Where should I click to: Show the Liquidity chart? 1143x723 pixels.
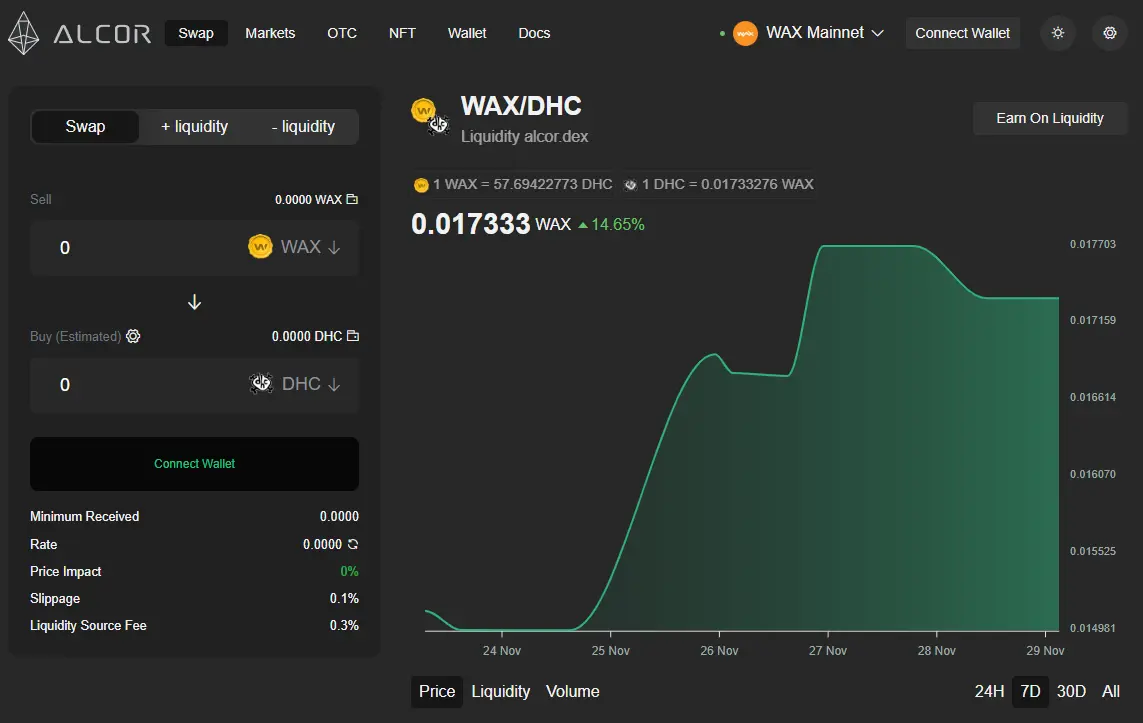click(501, 691)
